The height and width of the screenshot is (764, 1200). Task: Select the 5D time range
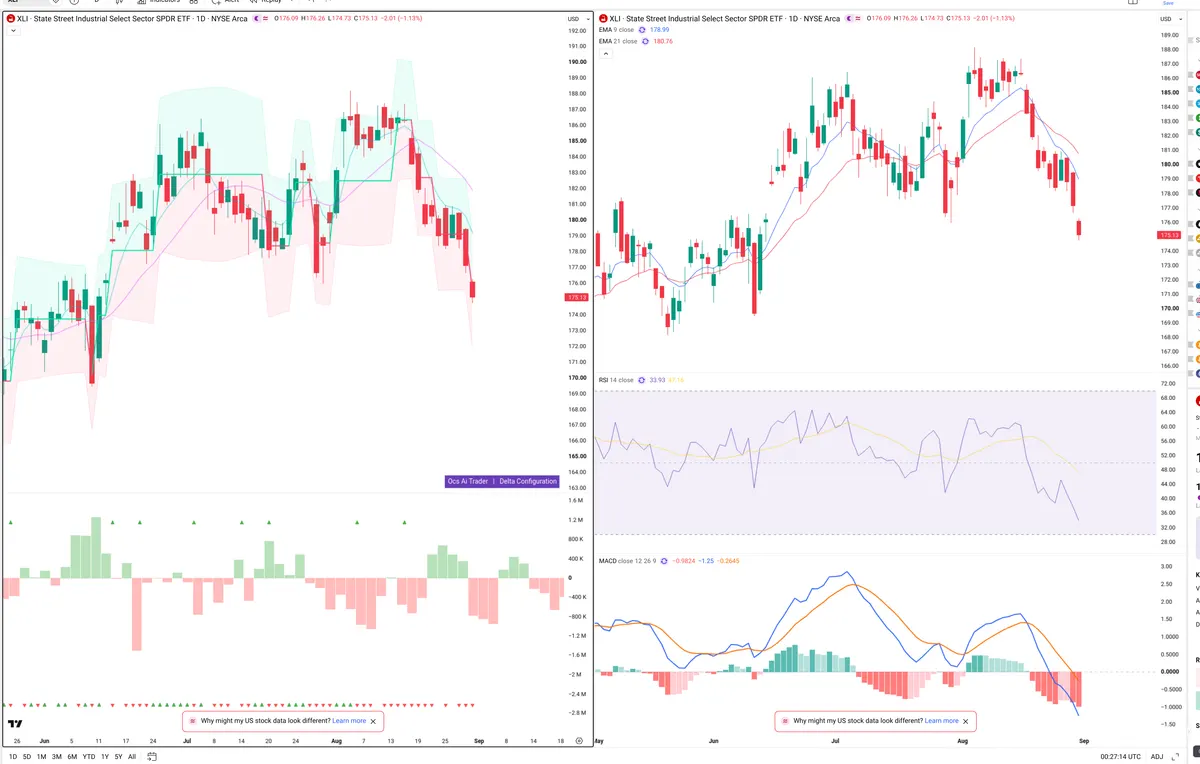27,757
